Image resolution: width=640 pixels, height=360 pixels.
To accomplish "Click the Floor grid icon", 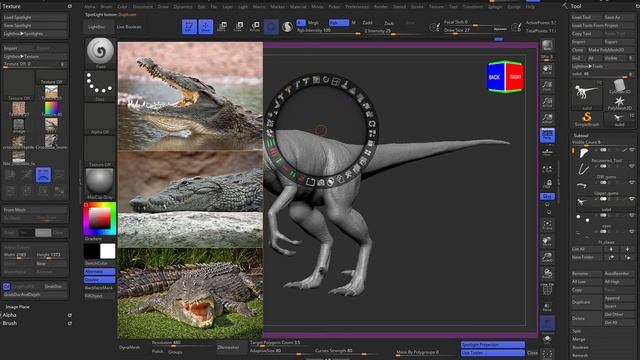I will tap(547, 152).
